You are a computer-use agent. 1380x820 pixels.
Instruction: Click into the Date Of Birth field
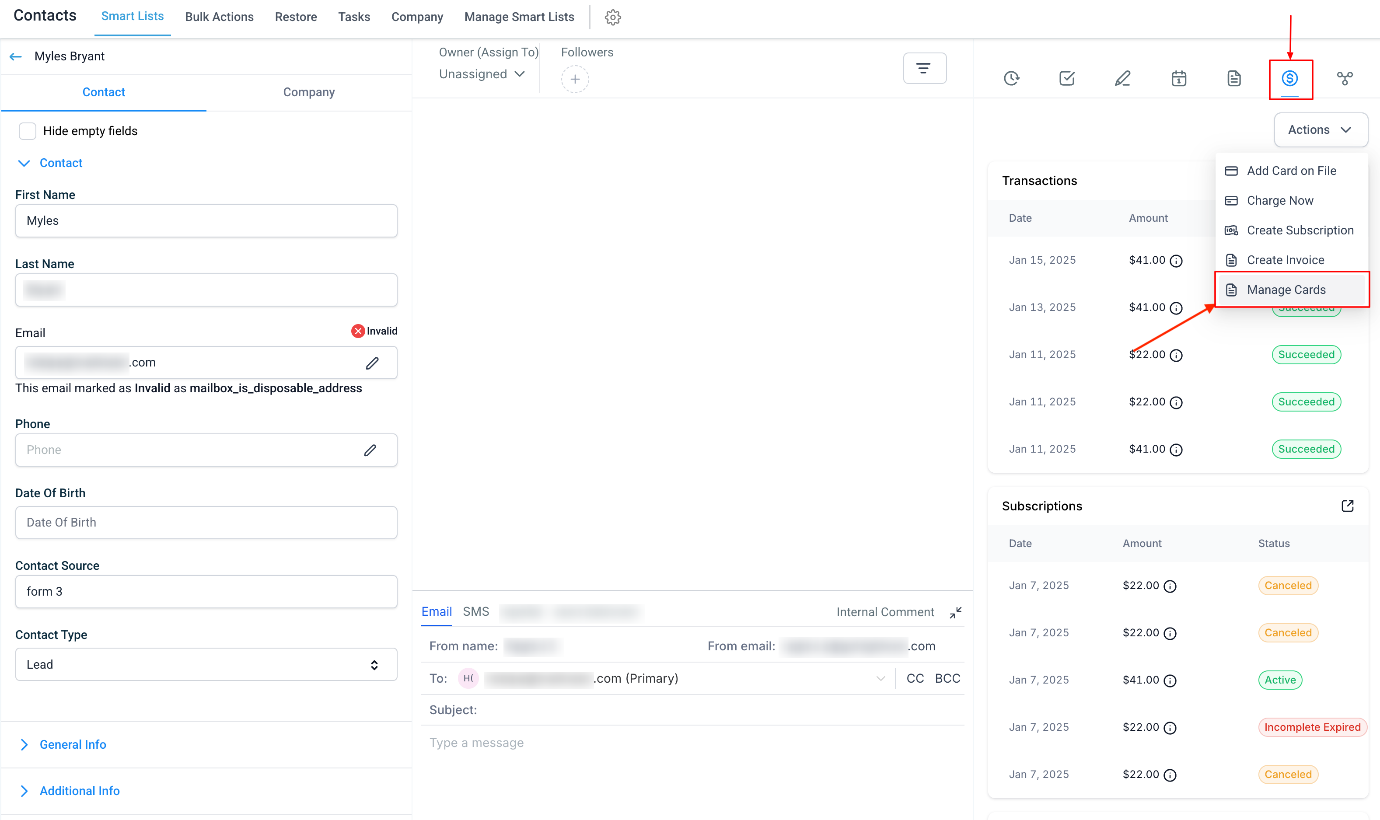coord(206,523)
